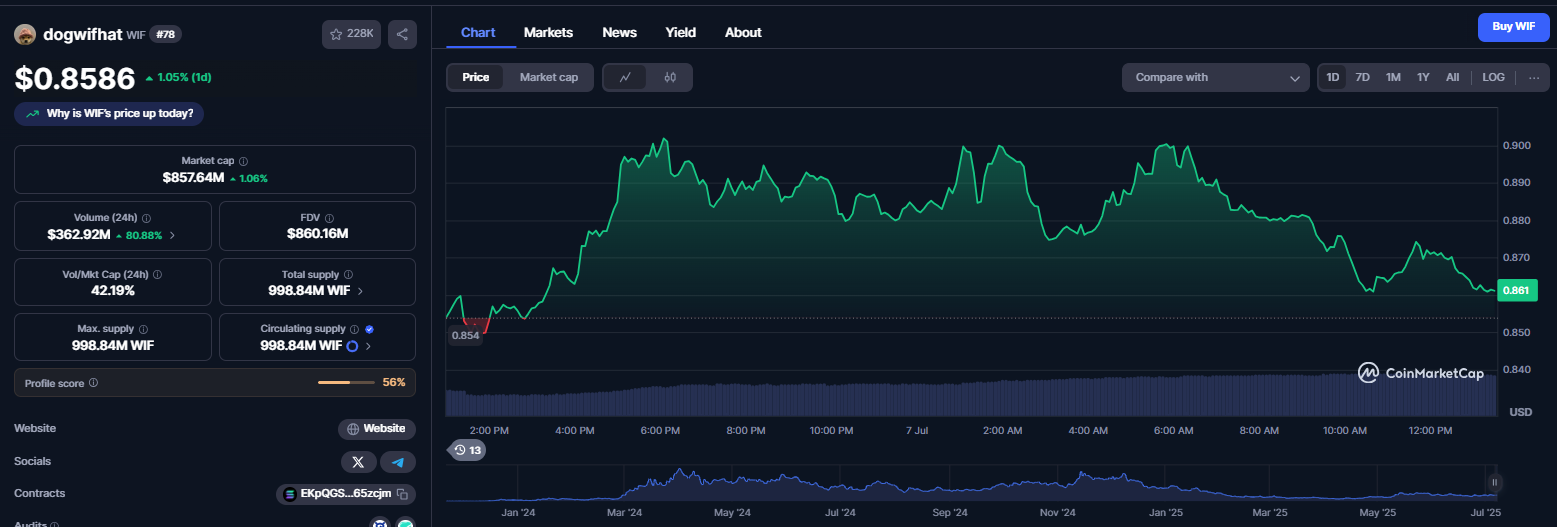Open the Telegram social icon
This screenshot has height=527, width=1557.
click(x=398, y=462)
